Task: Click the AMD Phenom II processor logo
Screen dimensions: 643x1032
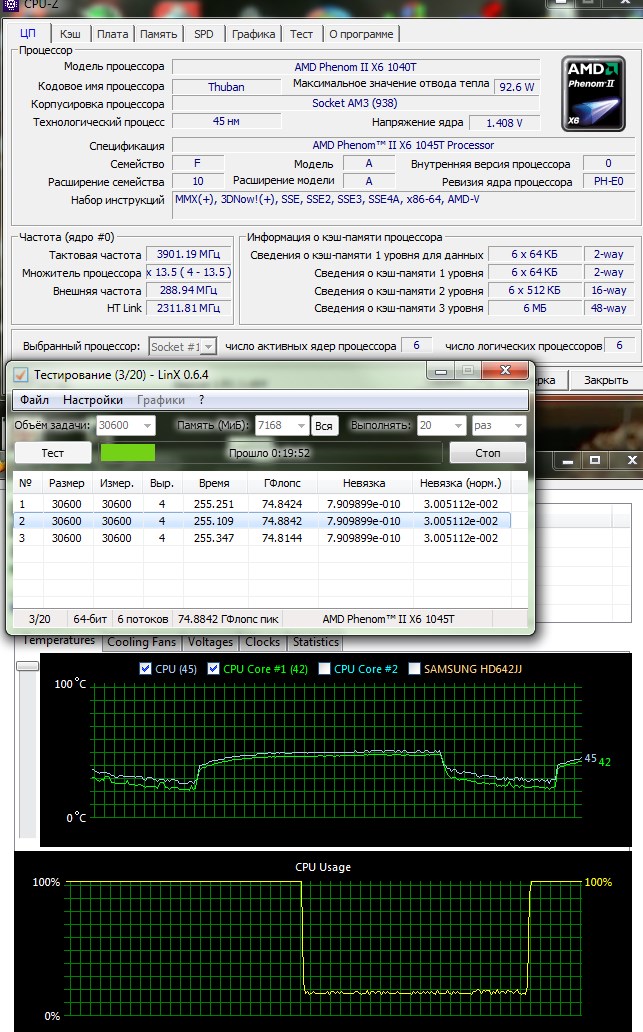Action: pyautogui.click(x=593, y=94)
